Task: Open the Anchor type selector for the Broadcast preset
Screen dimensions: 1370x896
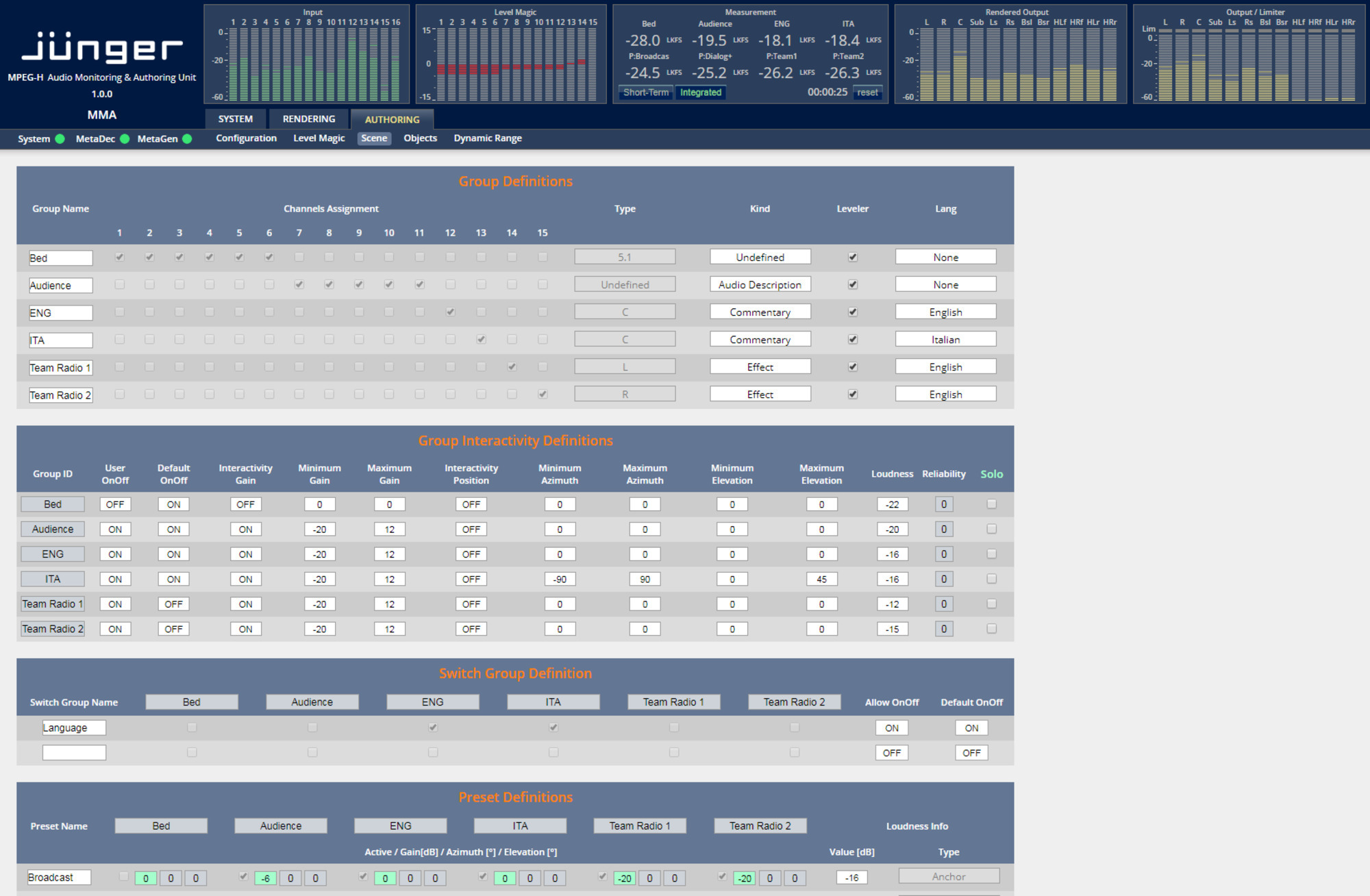Action: coord(949,876)
